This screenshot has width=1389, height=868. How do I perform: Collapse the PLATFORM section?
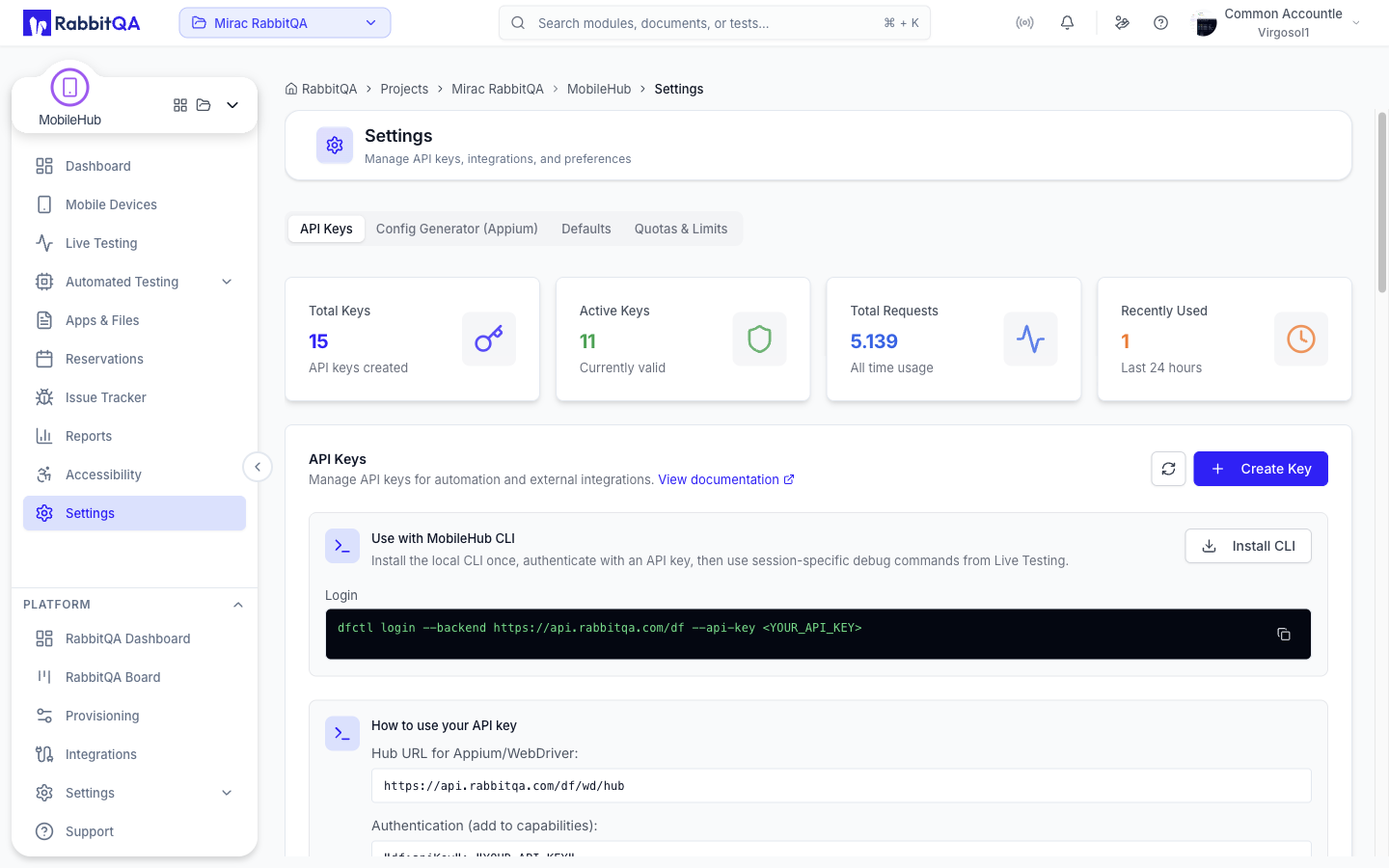pyautogui.click(x=238, y=605)
